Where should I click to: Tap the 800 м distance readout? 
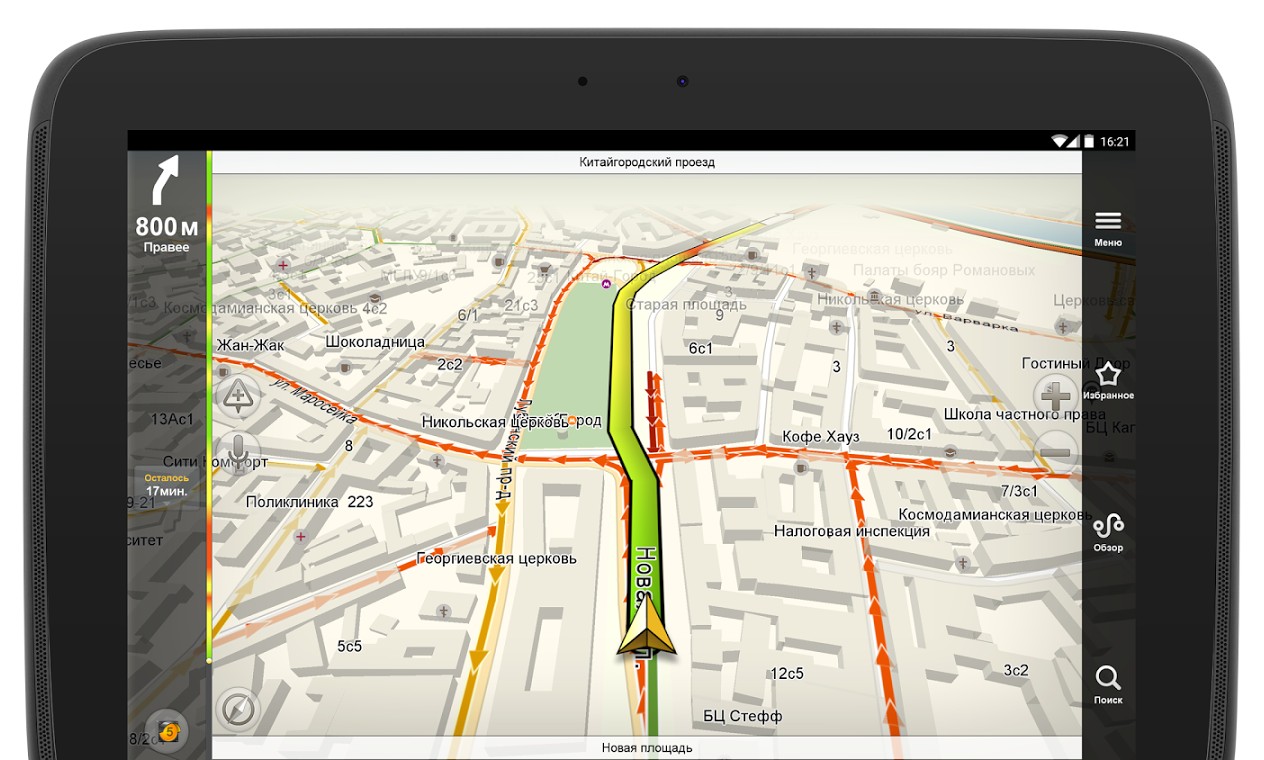167,227
